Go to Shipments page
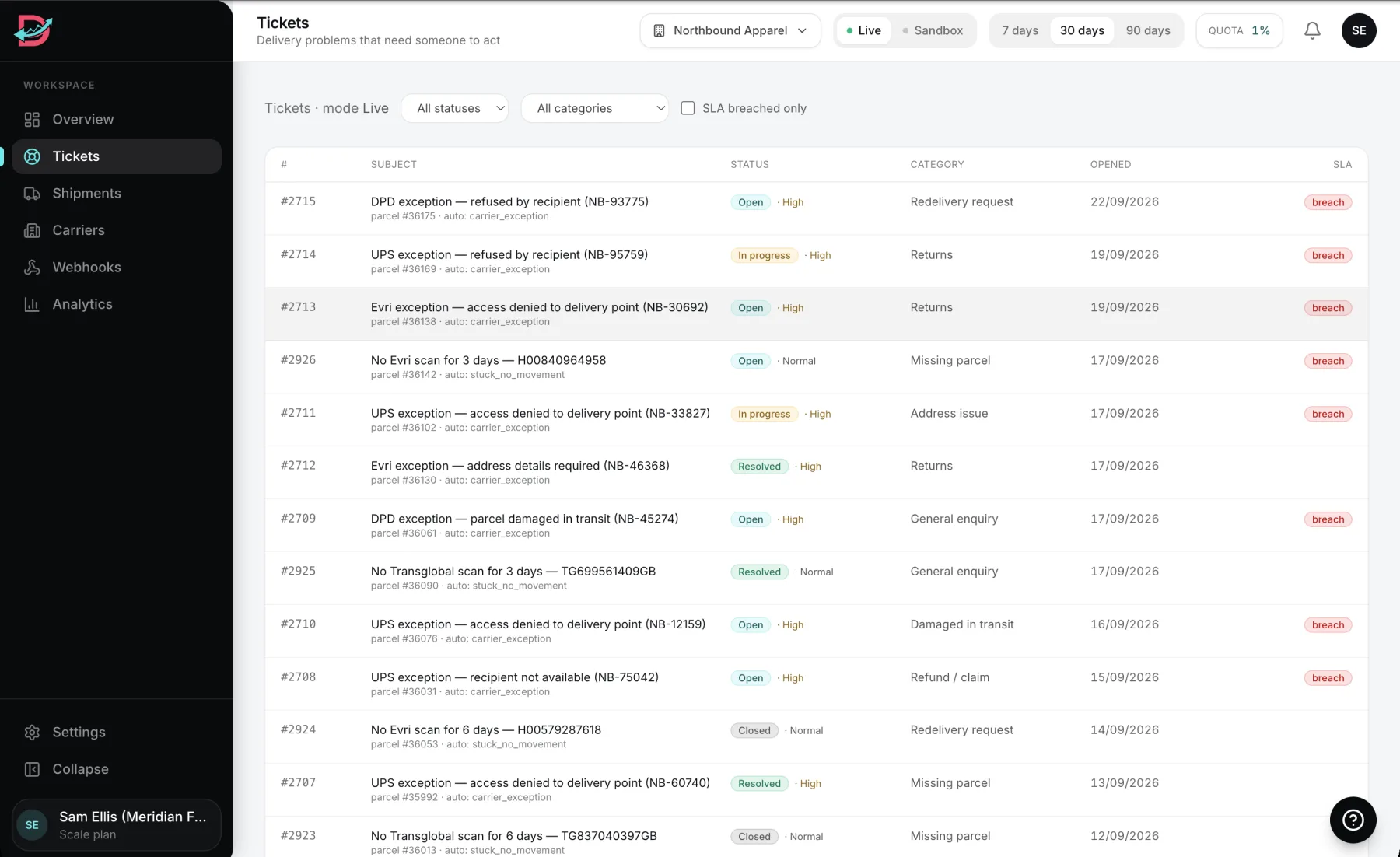The height and width of the screenshot is (857, 1400). (117, 194)
